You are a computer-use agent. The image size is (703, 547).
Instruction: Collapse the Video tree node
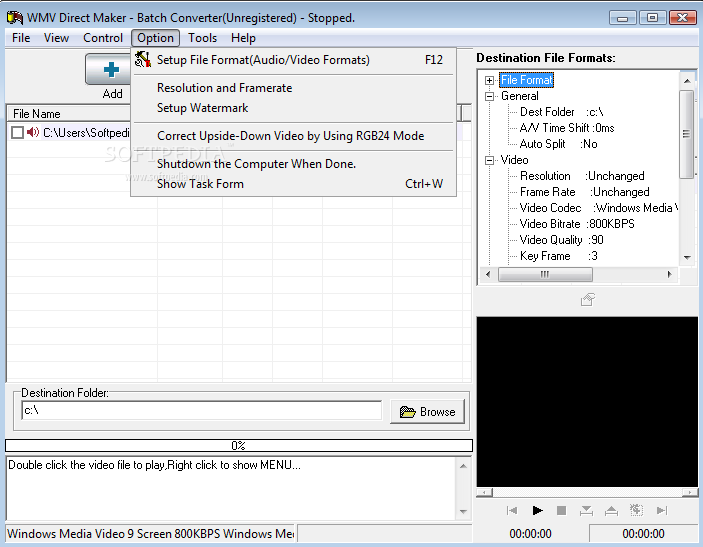coord(489,160)
